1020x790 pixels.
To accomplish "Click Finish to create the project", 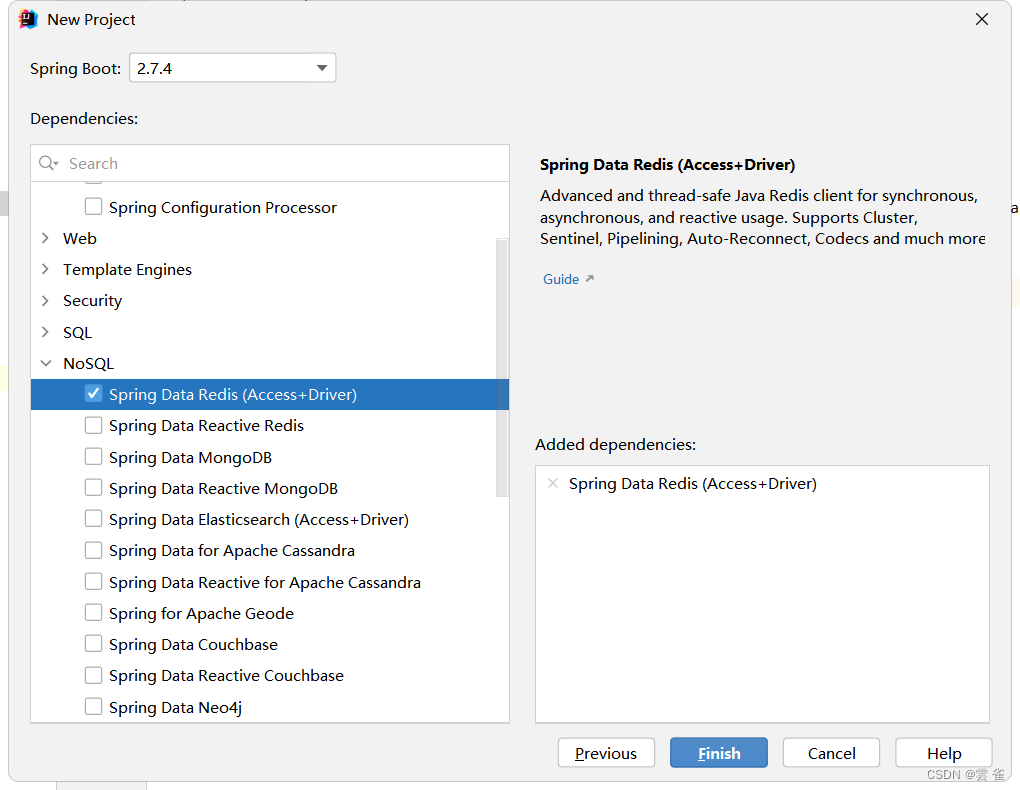I will tap(719, 753).
